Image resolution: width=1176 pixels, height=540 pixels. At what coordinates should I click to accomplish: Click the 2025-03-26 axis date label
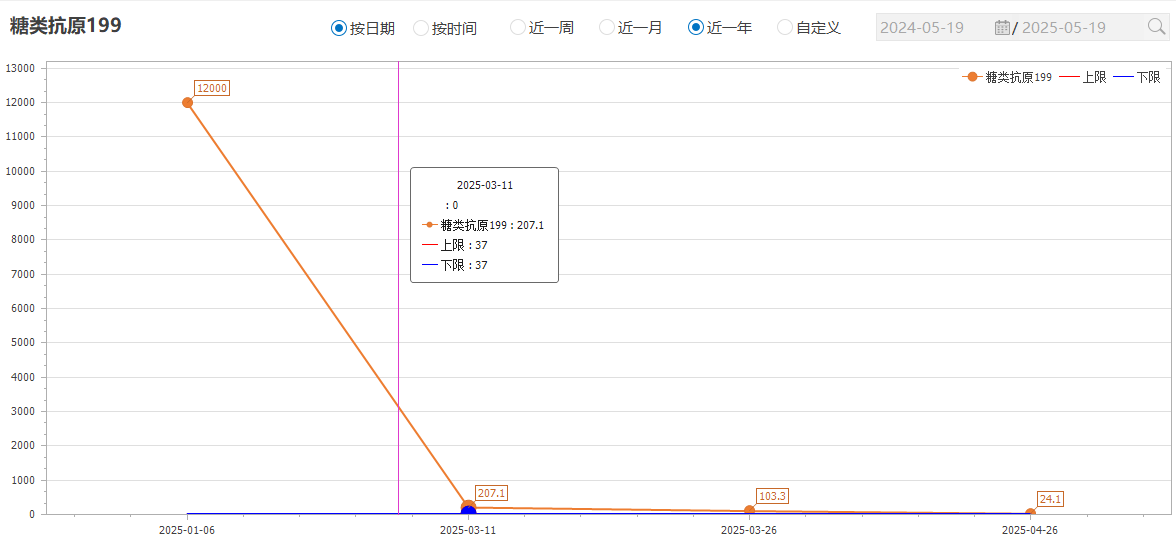[x=749, y=530]
